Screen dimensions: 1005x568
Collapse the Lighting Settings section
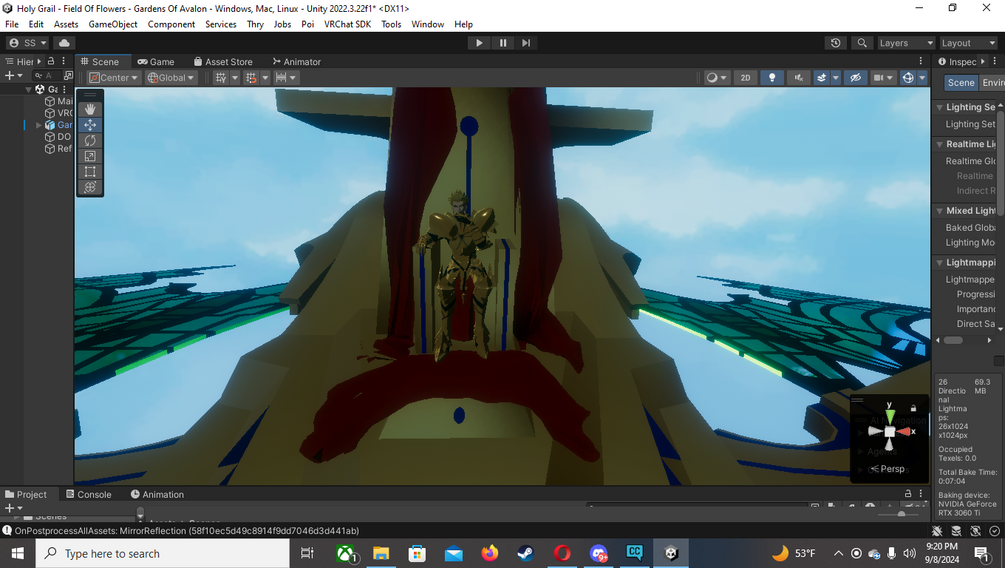click(940, 108)
